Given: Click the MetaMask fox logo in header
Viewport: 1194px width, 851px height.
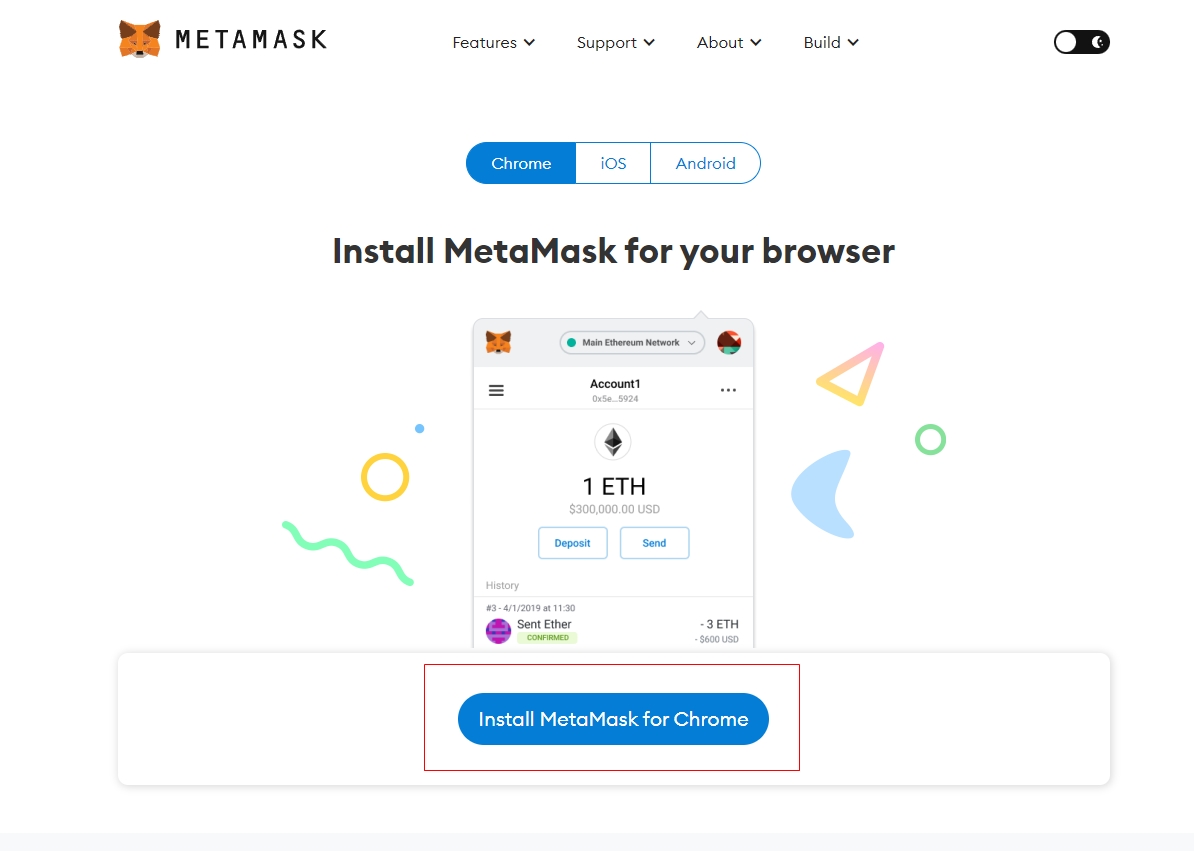Looking at the screenshot, I should pos(140,39).
